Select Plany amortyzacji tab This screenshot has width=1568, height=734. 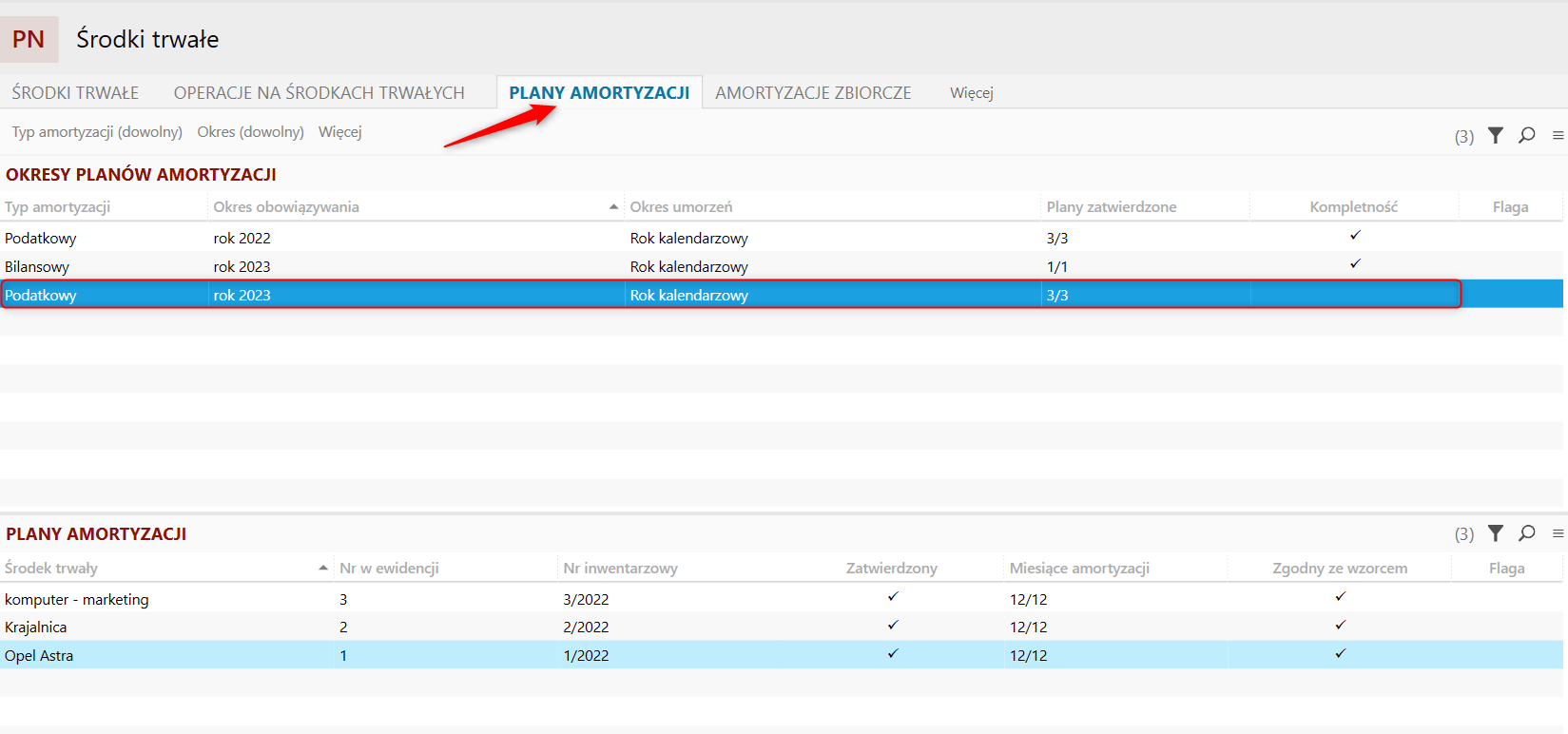[599, 92]
